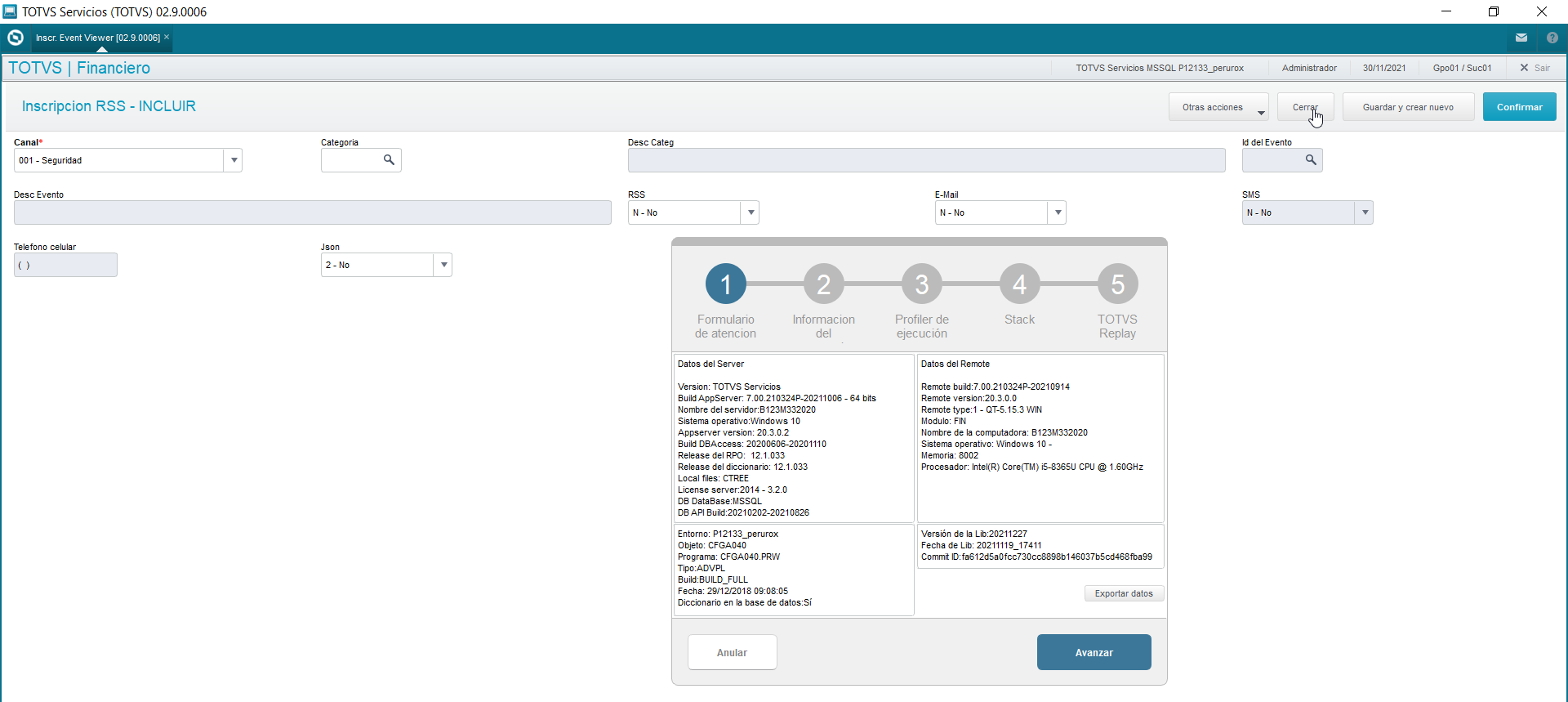Click Release del RPO: 12.1.033 text

point(731,455)
